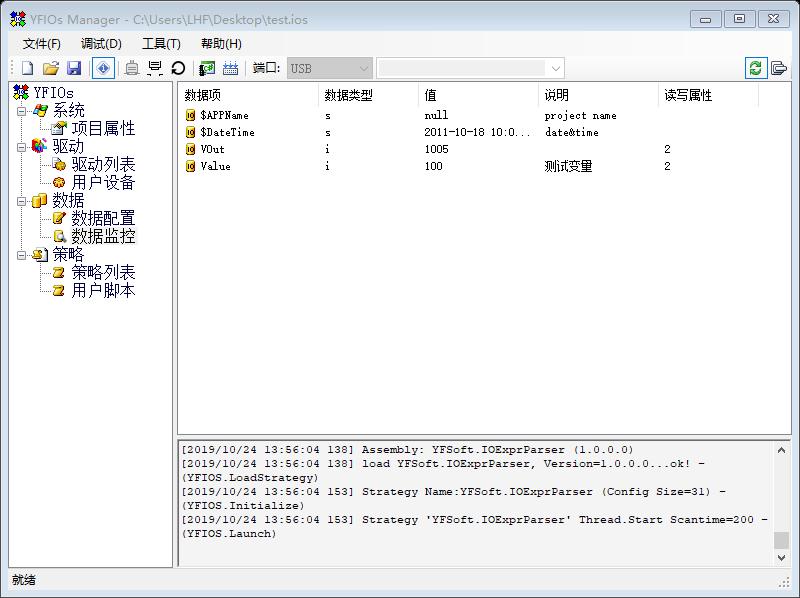Click the log panel scroll down arrow
Viewport: 800px width, 598px height.
pyautogui.click(x=781, y=558)
